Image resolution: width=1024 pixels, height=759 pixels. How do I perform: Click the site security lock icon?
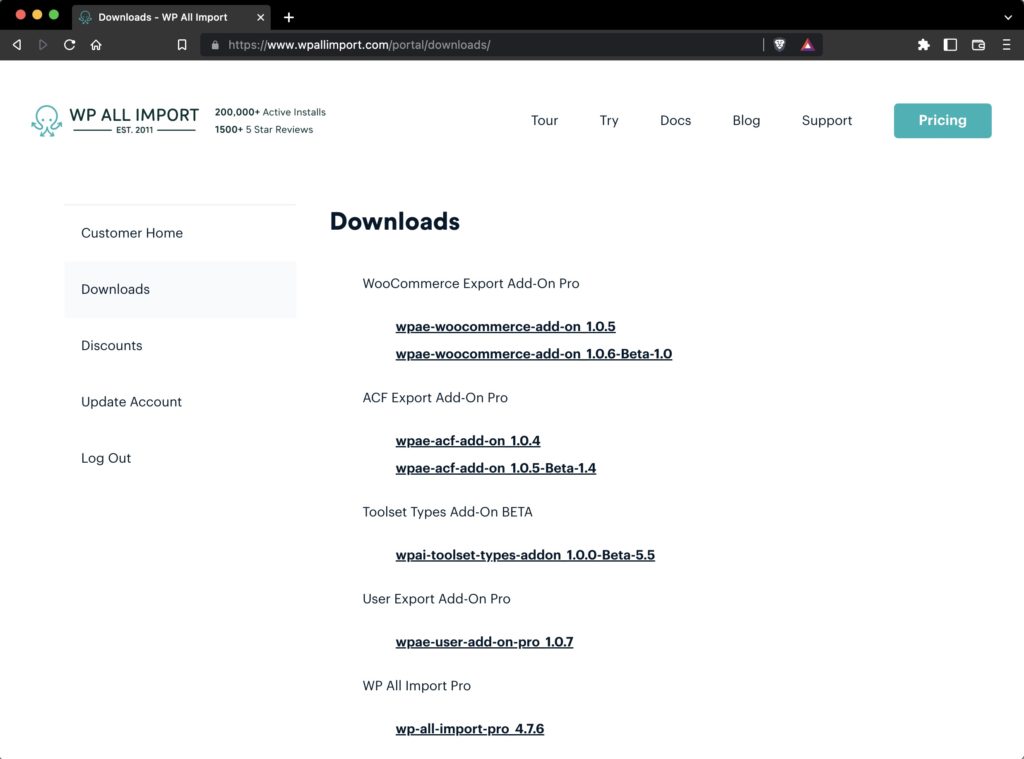[x=215, y=44]
